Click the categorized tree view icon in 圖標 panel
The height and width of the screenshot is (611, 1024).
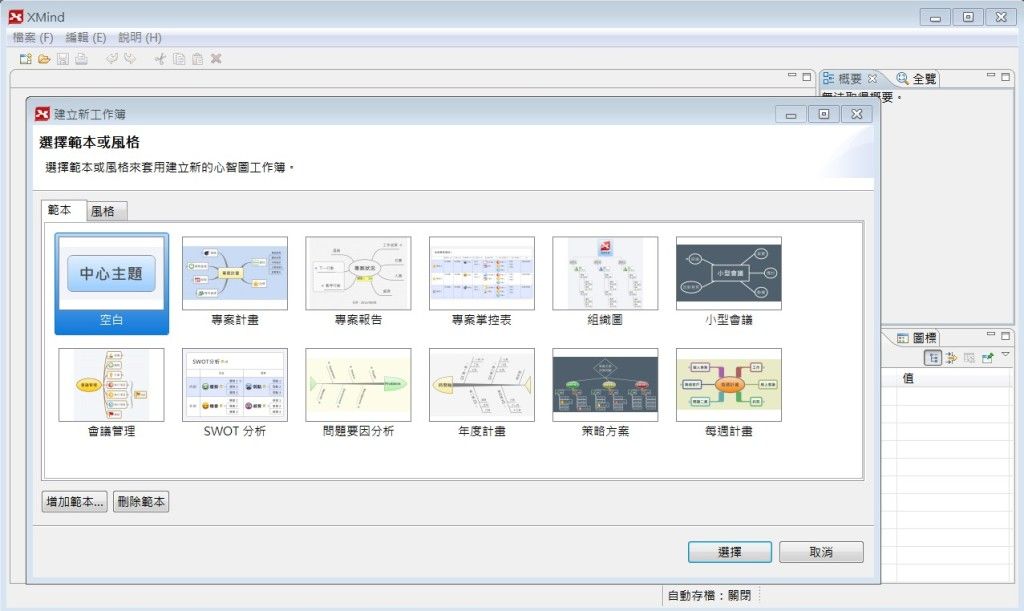point(933,357)
